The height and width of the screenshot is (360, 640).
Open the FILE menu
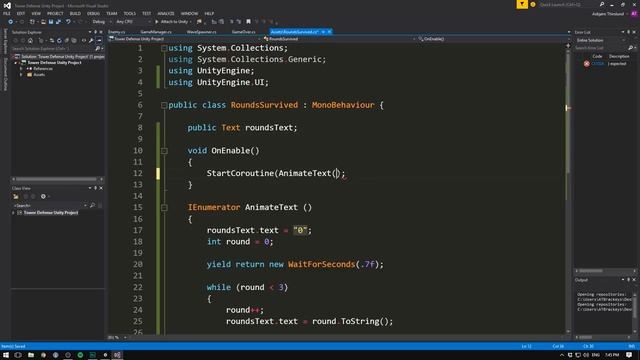[x=7, y=13]
